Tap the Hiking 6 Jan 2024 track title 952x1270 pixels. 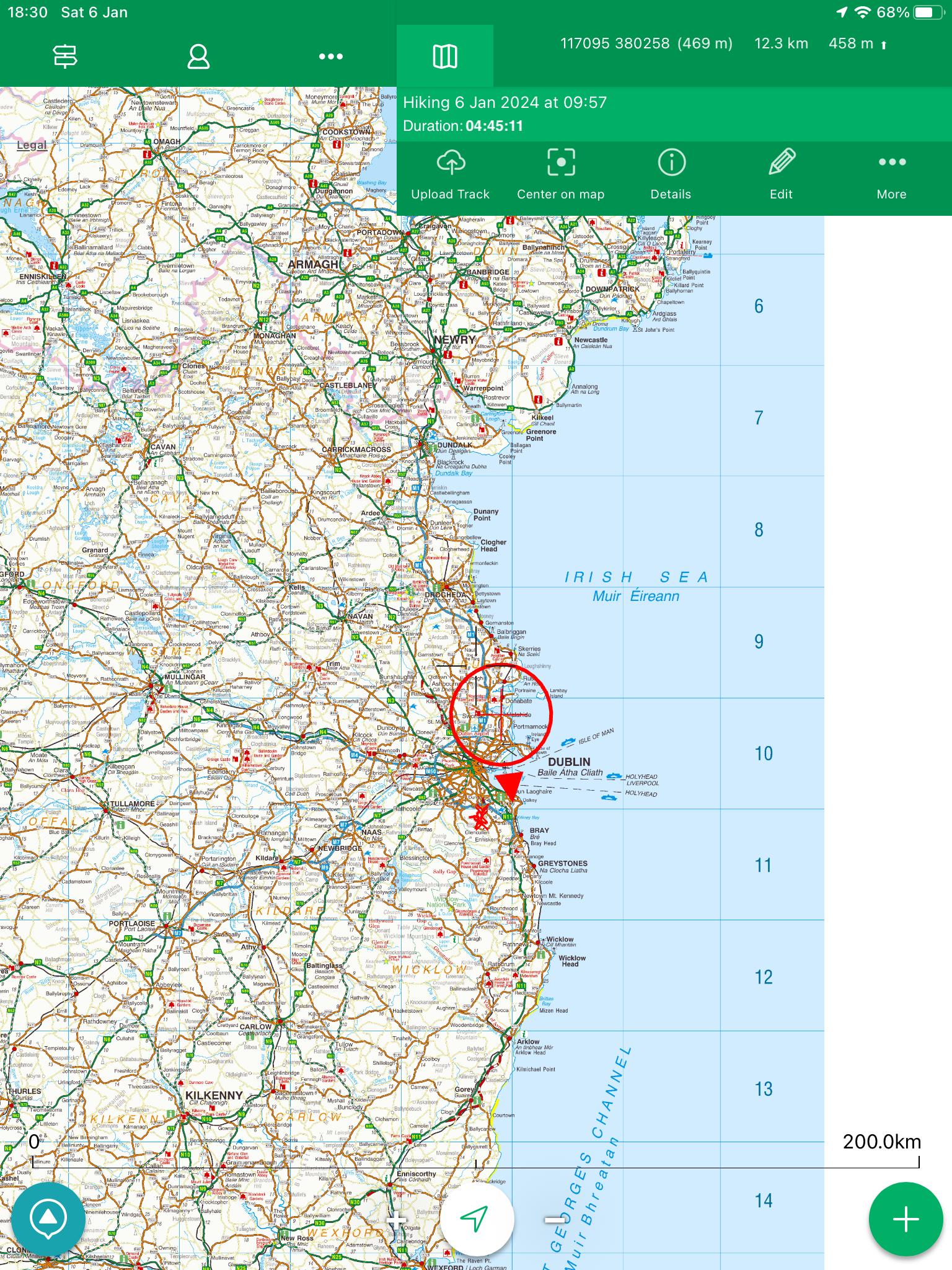coord(505,102)
